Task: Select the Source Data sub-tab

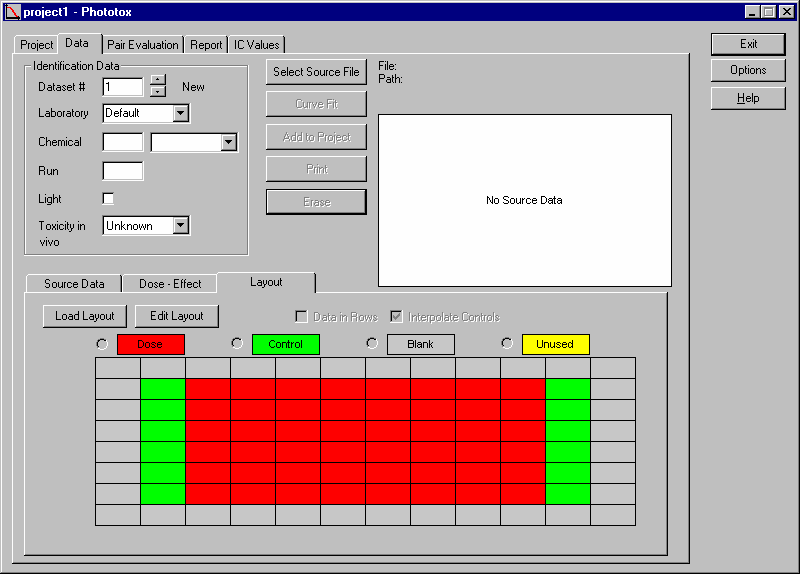Action: [74, 284]
